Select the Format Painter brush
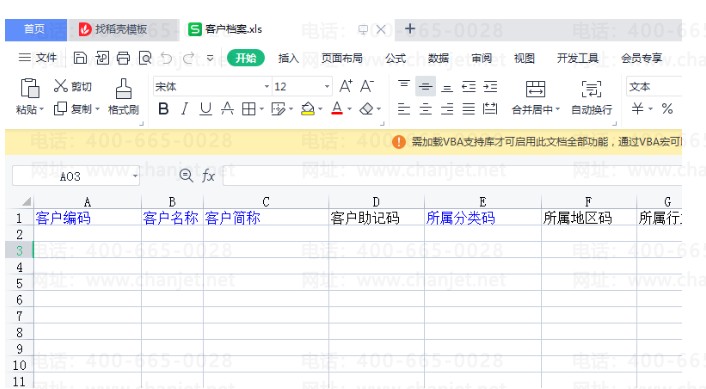 (123, 88)
